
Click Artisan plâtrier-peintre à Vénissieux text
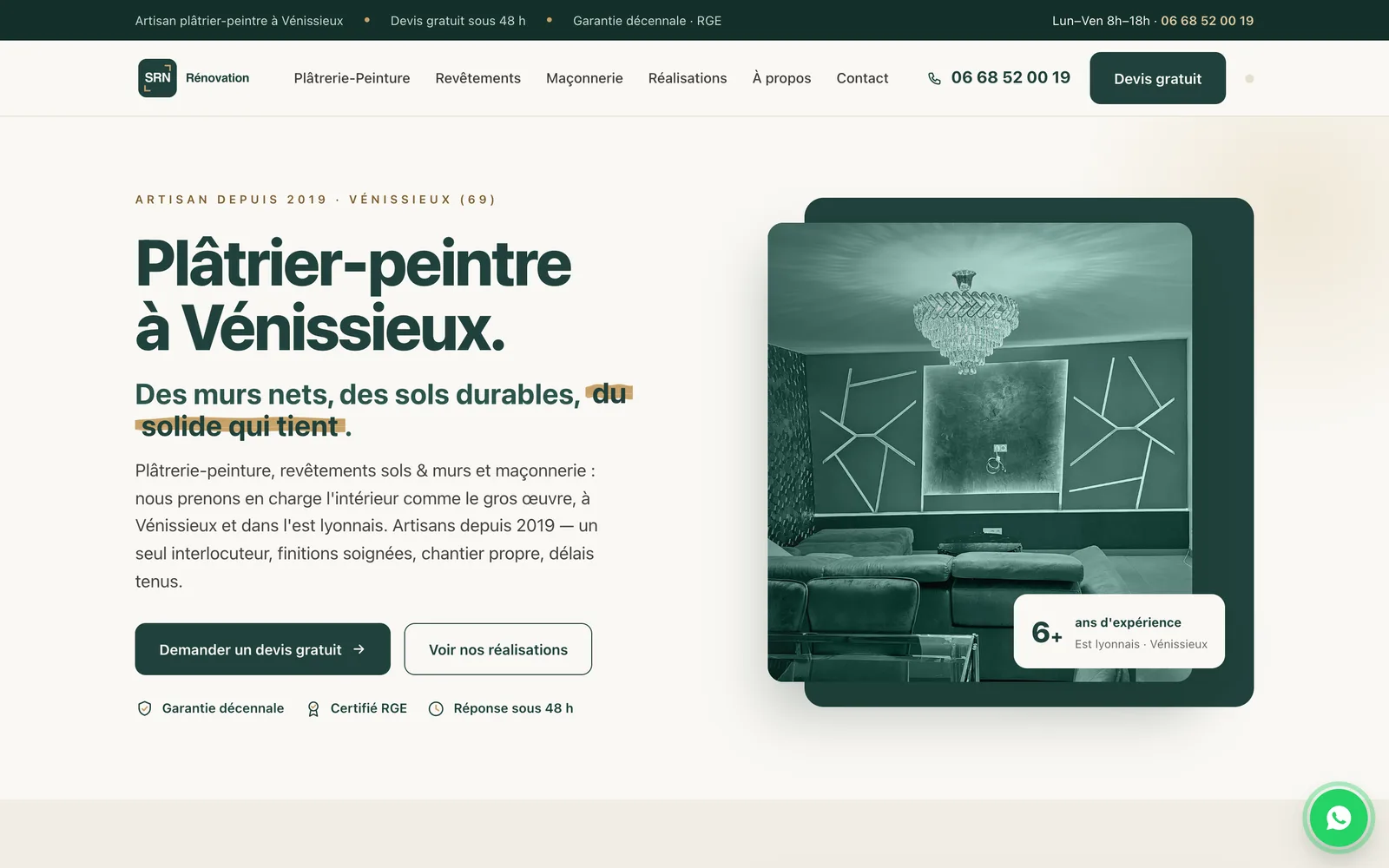pyautogui.click(x=239, y=21)
